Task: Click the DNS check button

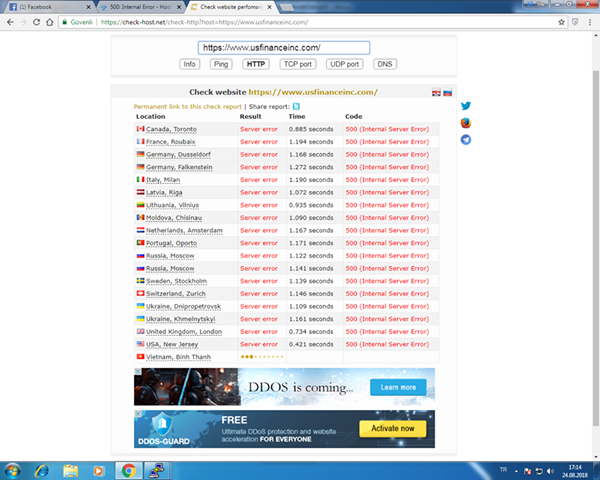Action: 385,64
